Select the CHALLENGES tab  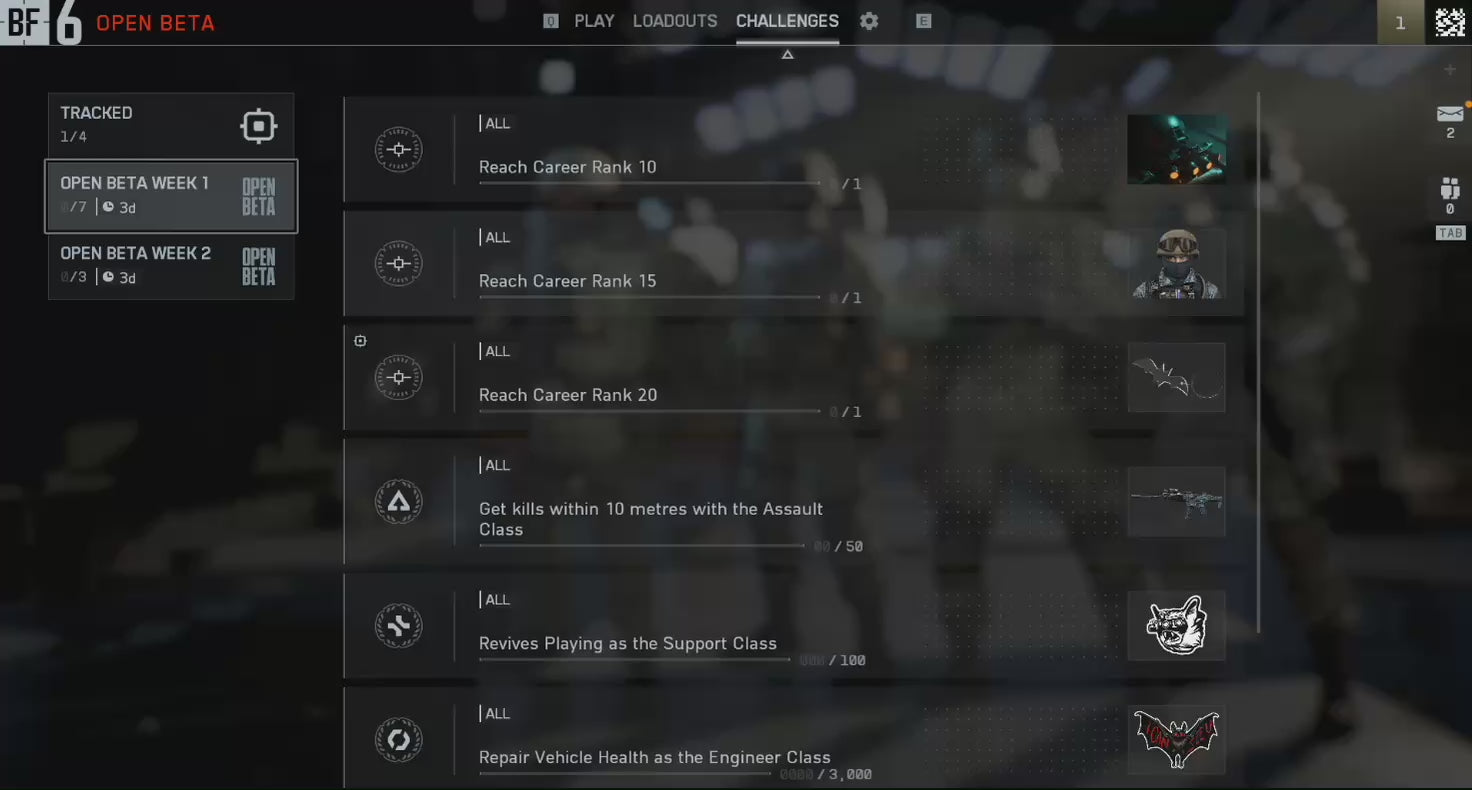pos(787,21)
